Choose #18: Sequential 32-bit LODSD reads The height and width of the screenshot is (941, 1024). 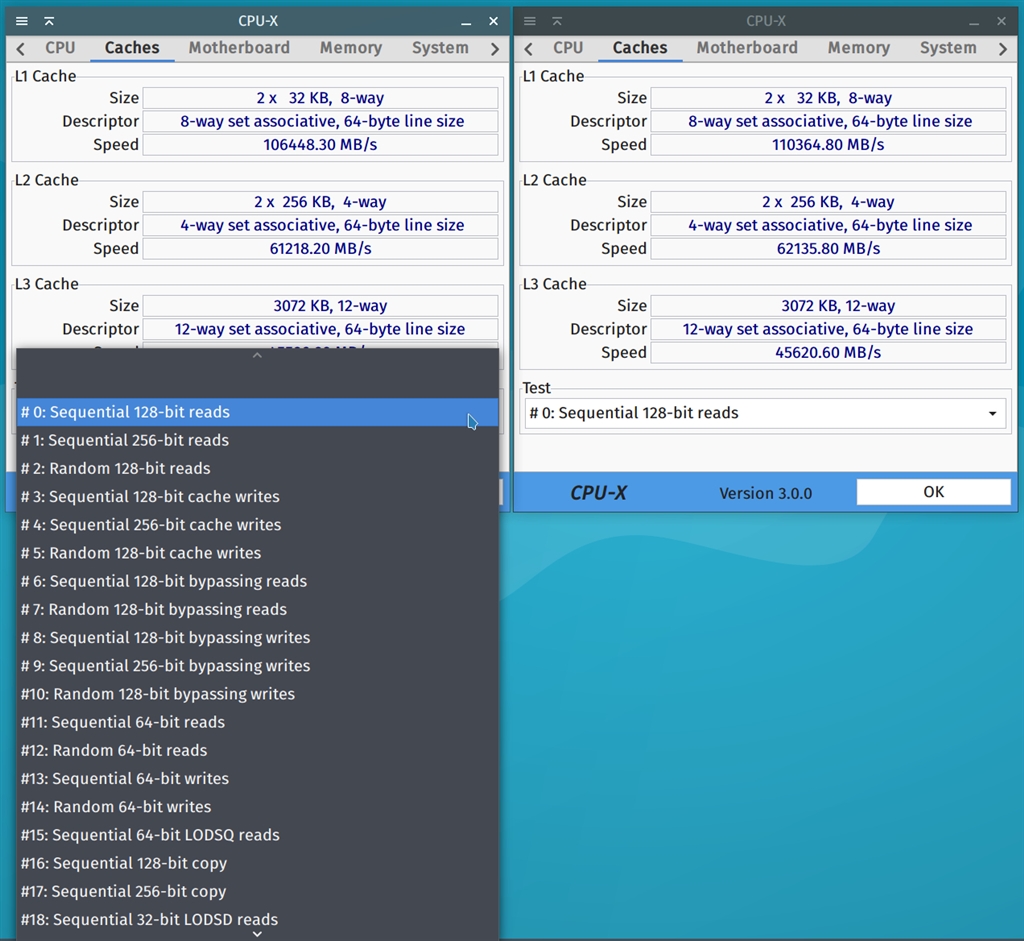(x=257, y=919)
